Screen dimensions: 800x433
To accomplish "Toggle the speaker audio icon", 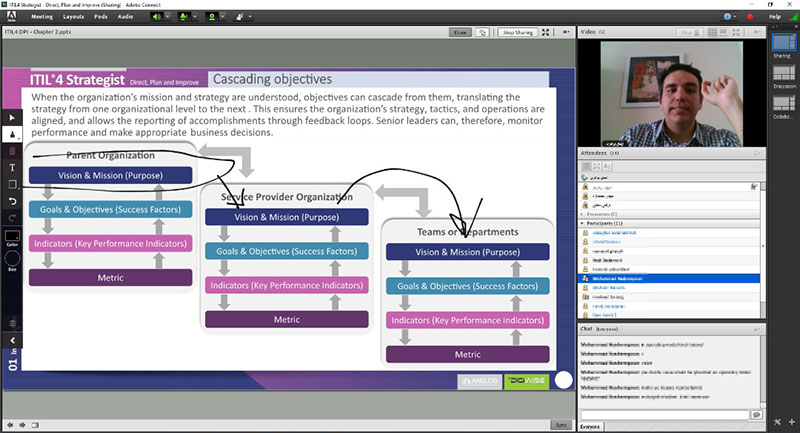I will 157,17.
